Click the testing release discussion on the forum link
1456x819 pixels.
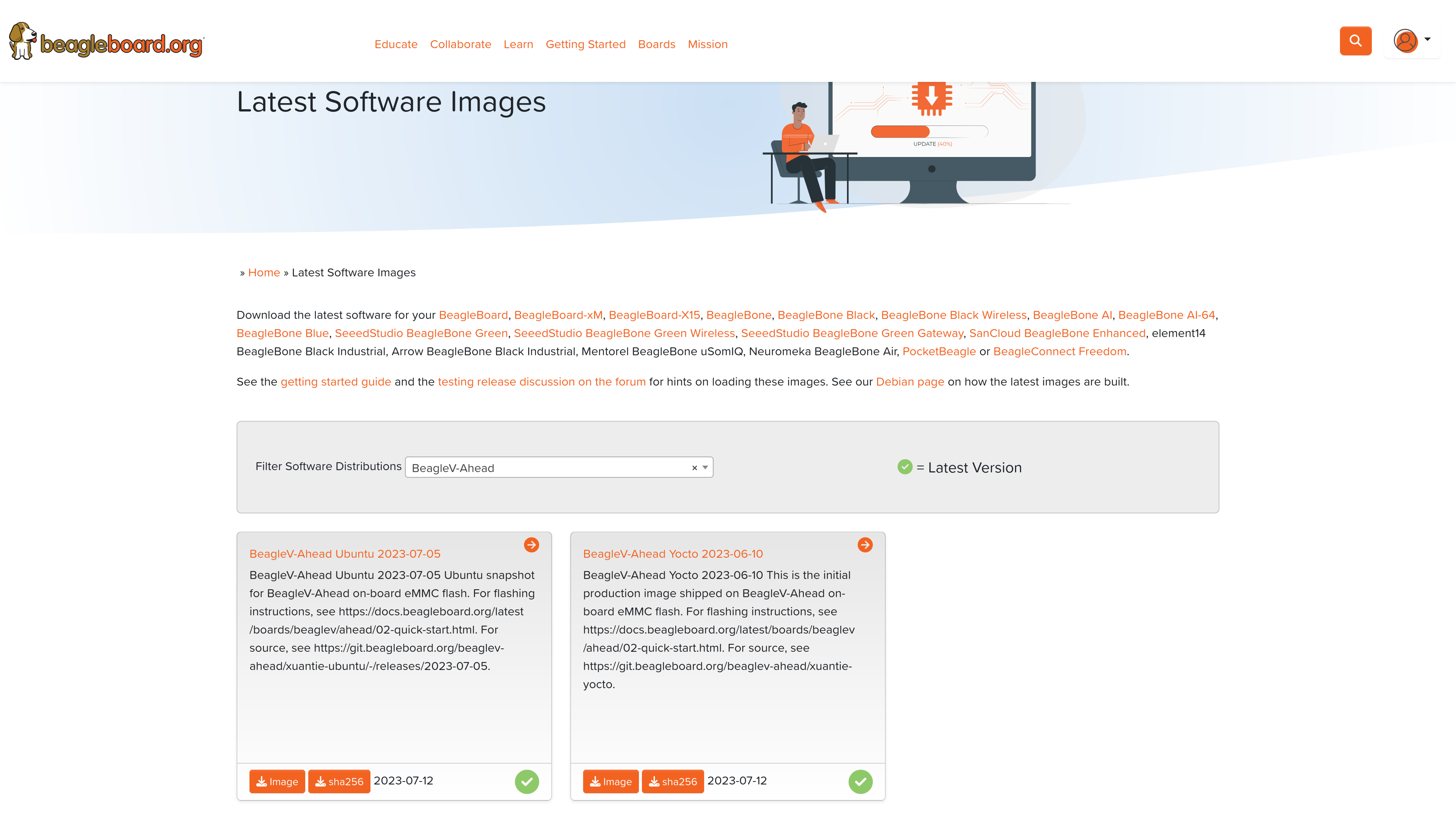click(x=542, y=381)
